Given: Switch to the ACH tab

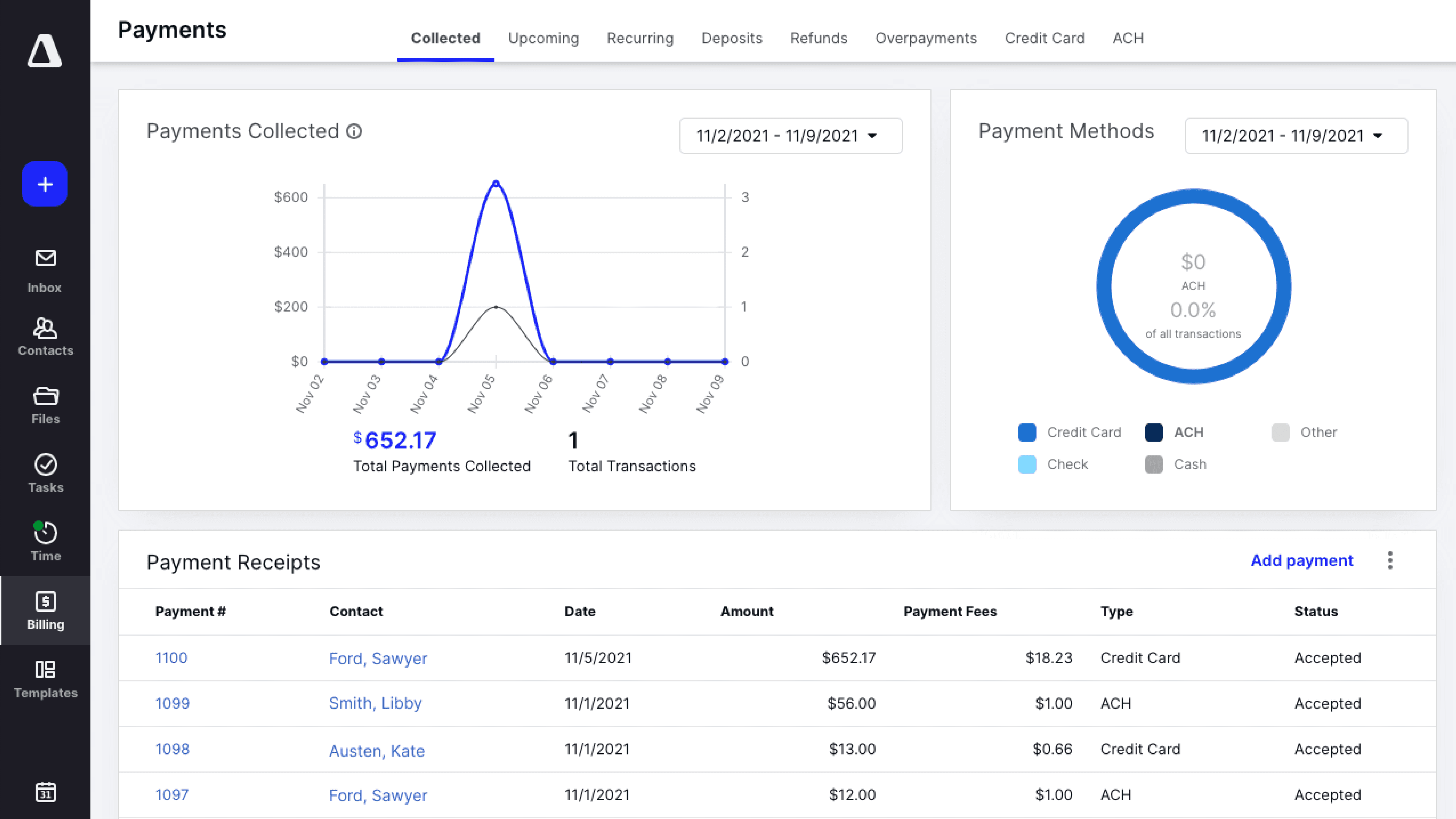Looking at the screenshot, I should [1128, 38].
